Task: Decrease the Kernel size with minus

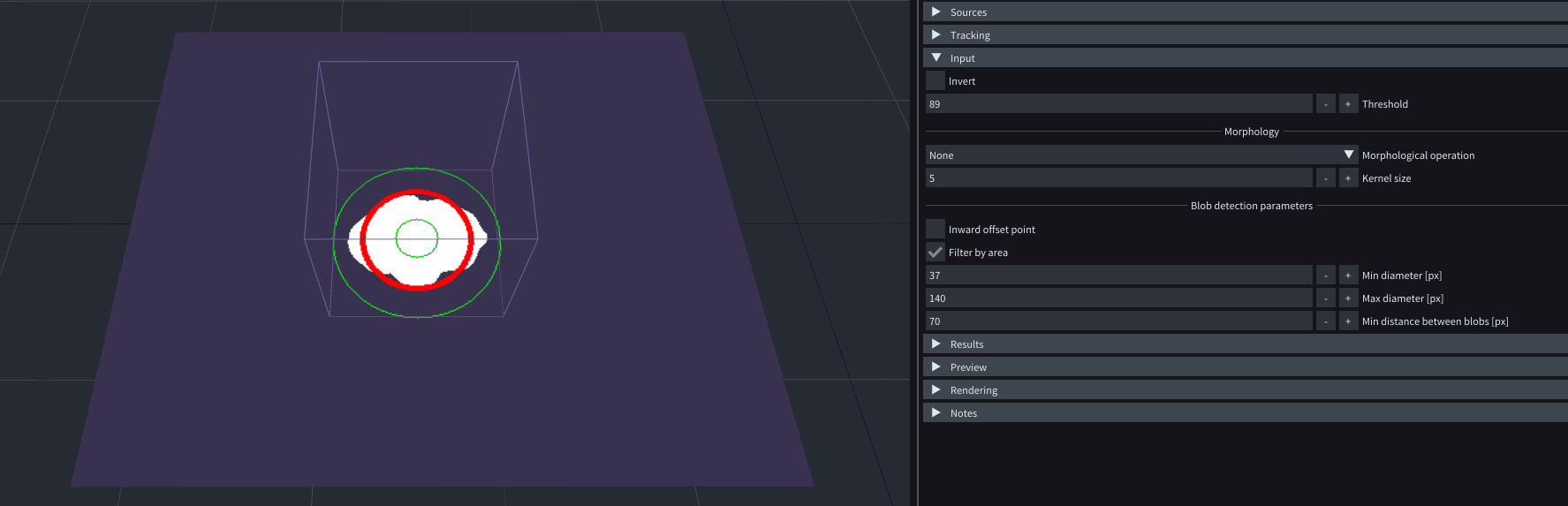Action: click(x=1326, y=177)
